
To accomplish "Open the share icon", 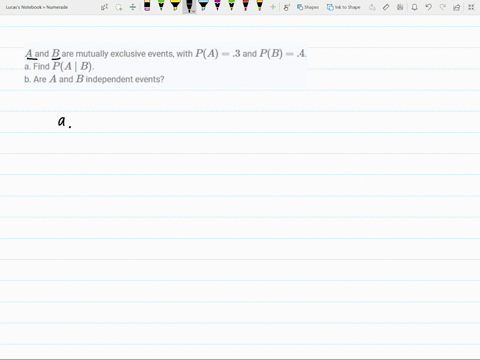I will pos(457,7).
